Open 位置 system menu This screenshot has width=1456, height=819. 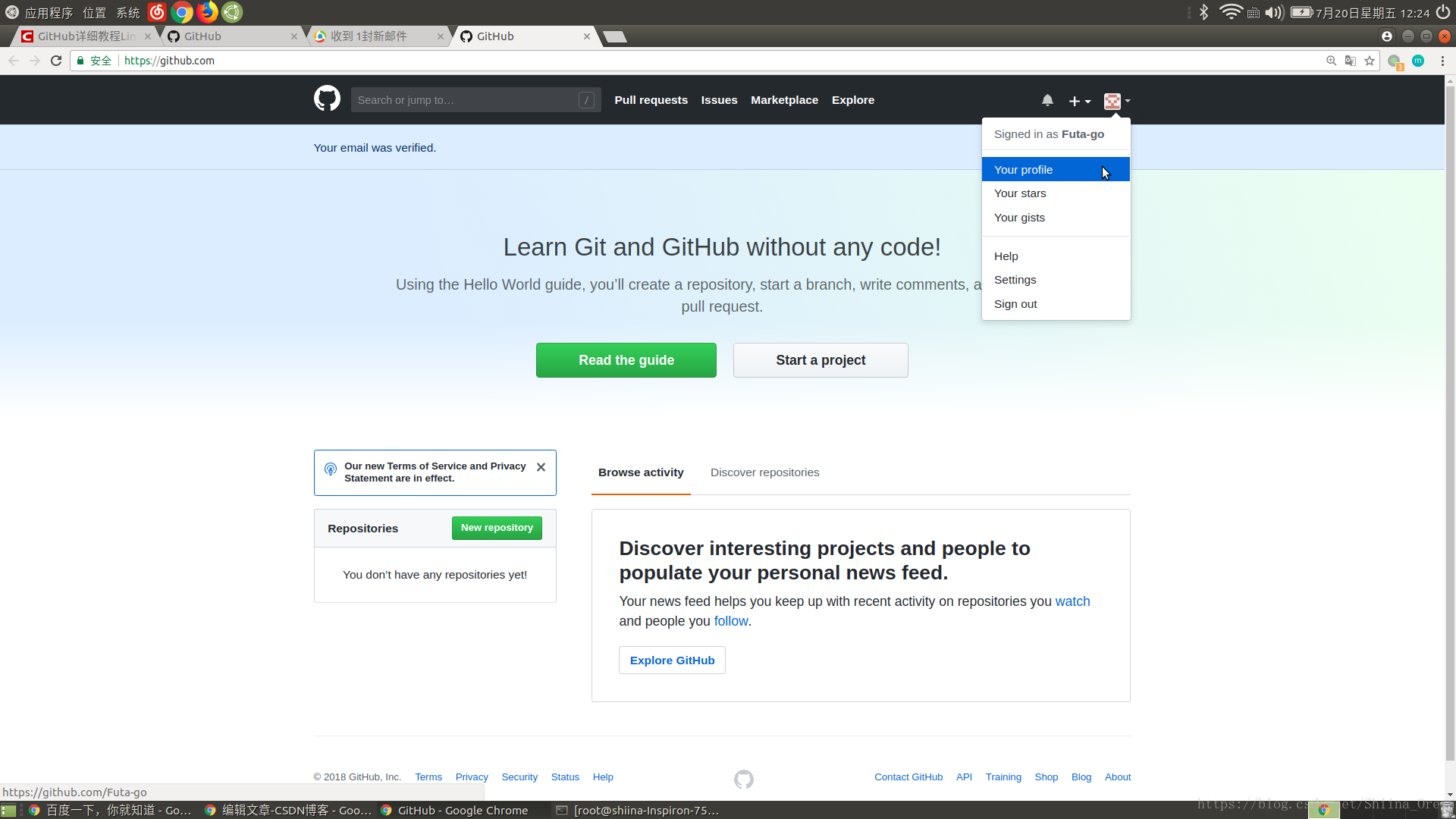coord(95,13)
